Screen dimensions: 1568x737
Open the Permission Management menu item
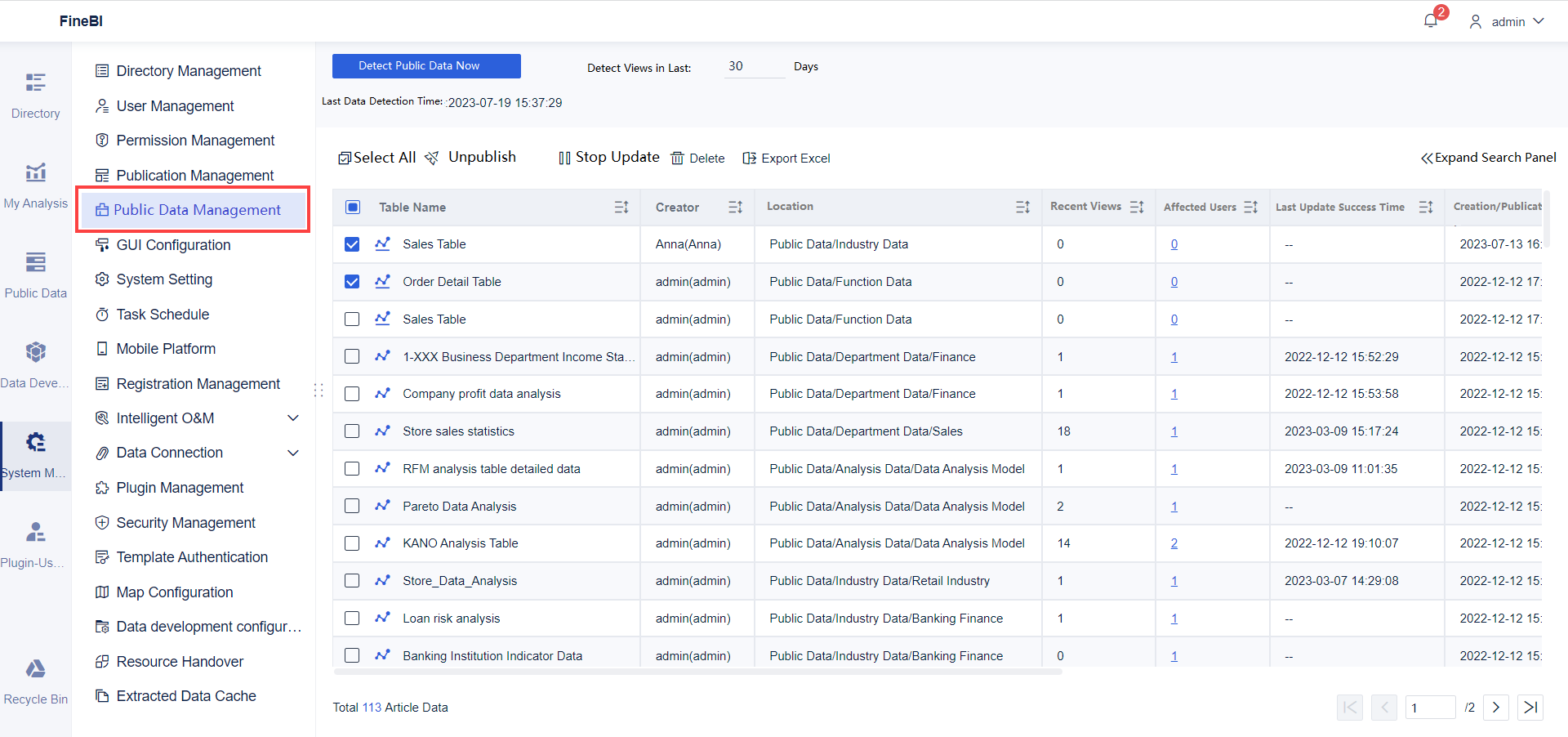(x=195, y=140)
